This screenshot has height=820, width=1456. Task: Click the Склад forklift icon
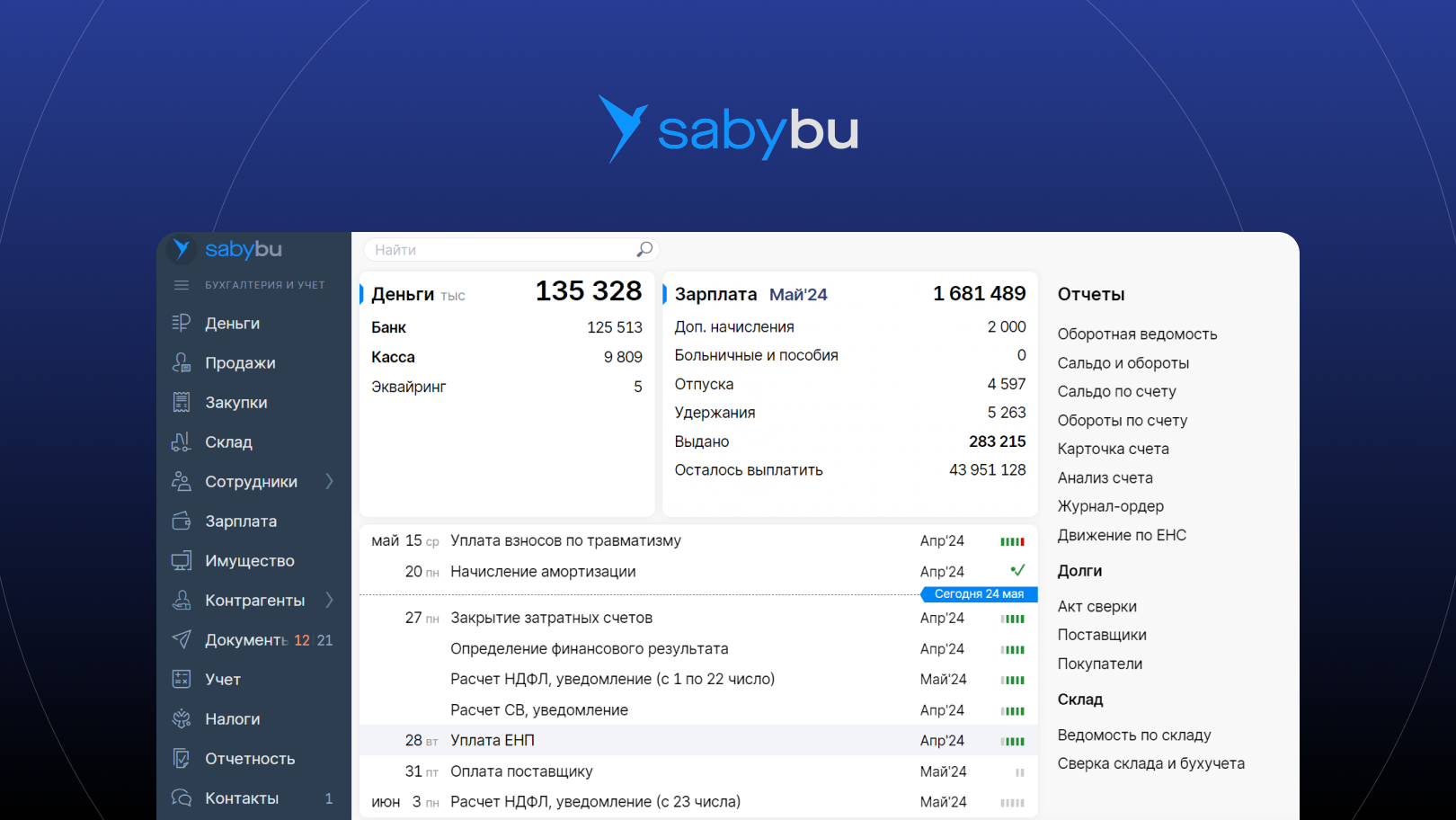182,441
